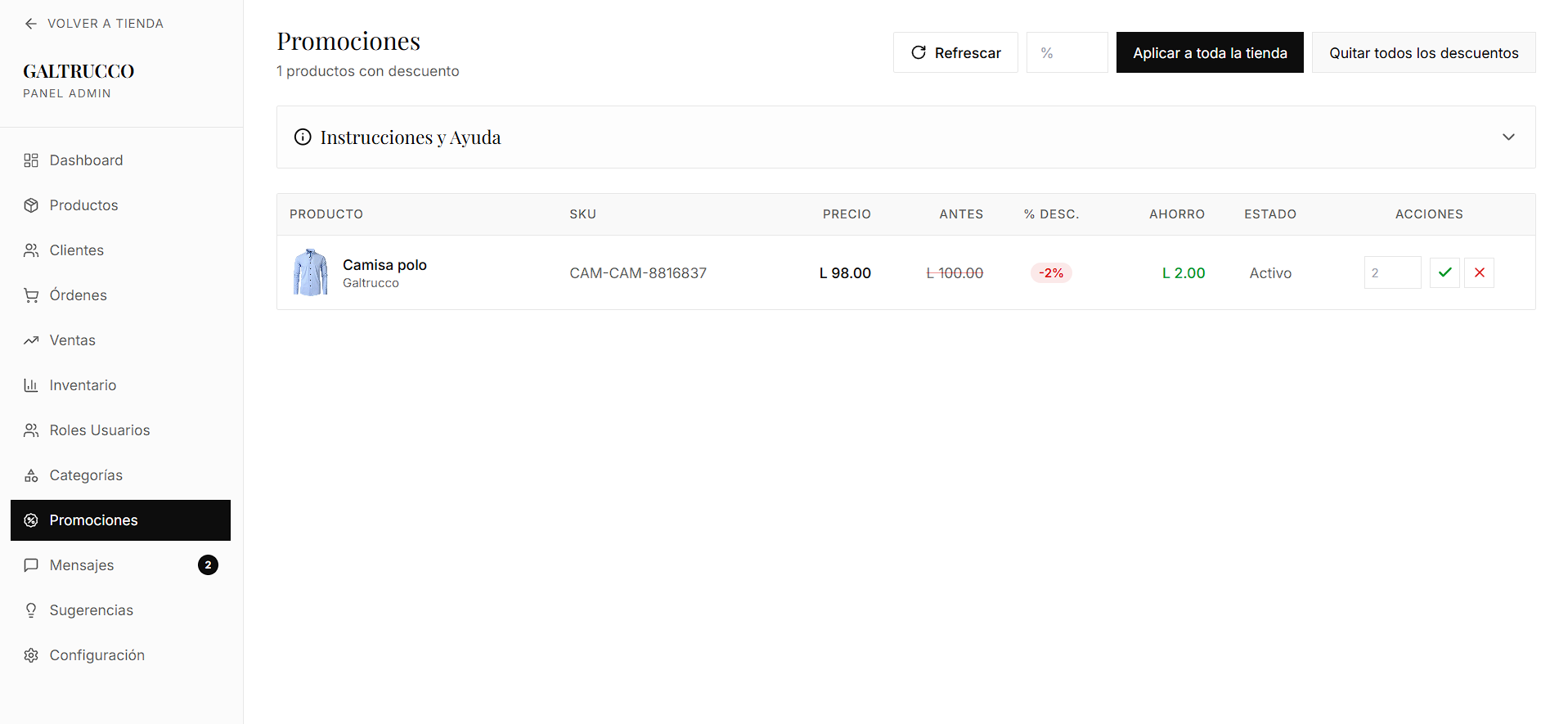This screenshot has width=1568, height=724.
Task: Click the back arrow to return to store
Action: [x=31, y=24]
